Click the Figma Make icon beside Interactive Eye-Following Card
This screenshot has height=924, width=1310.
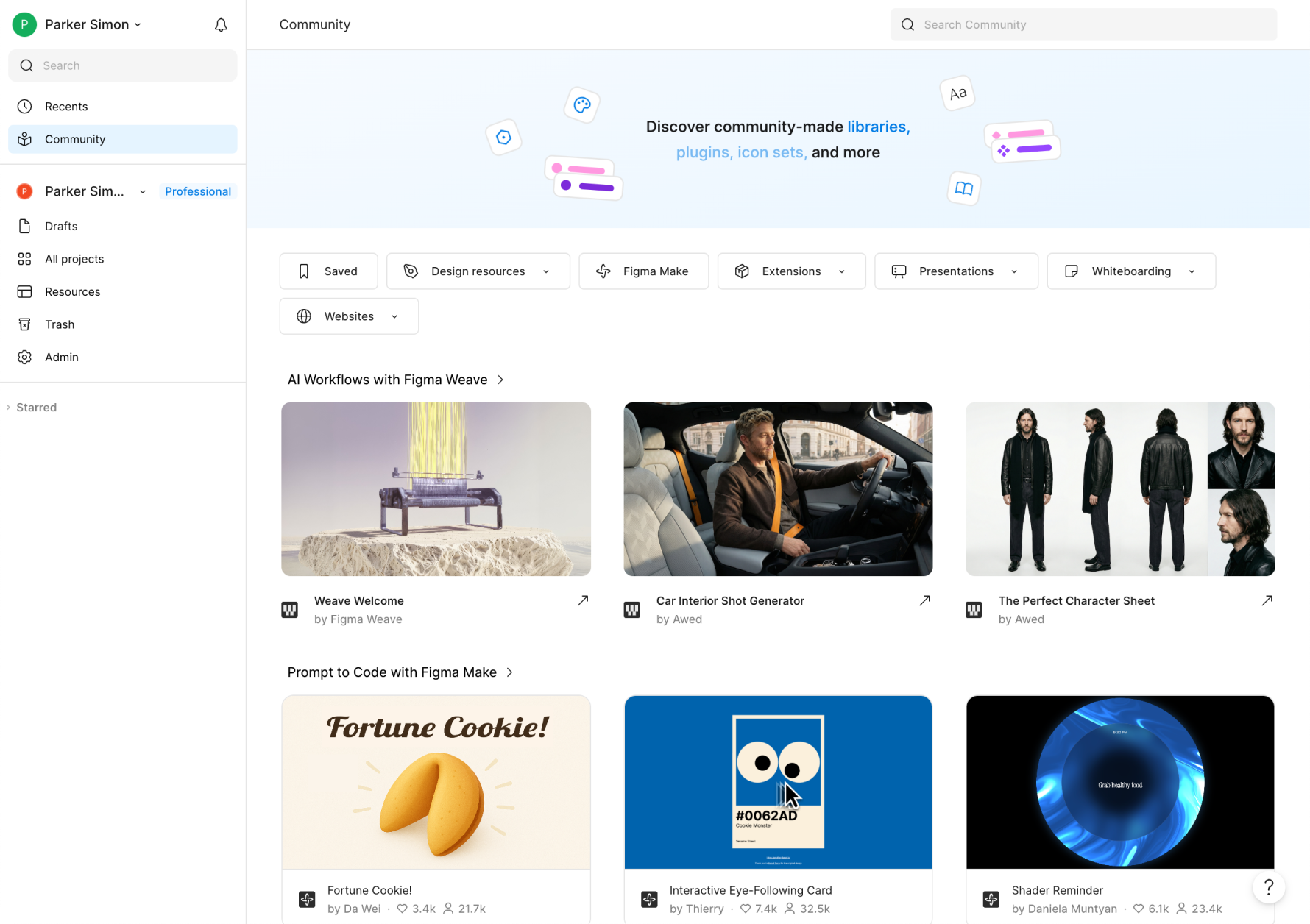pos(649,899)
